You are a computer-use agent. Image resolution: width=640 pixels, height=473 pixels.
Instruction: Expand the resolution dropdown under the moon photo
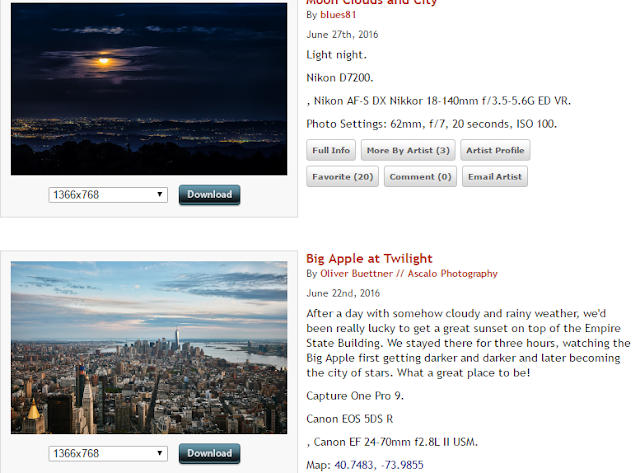(108, 195)
